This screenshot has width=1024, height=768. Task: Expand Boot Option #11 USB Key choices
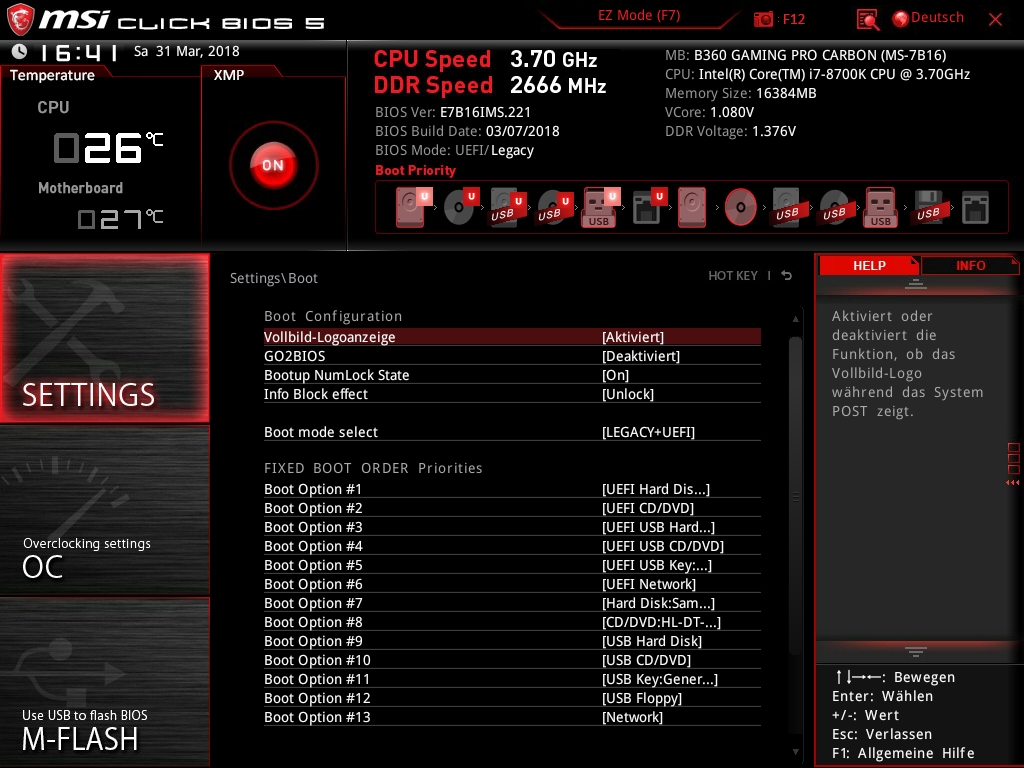(512, 679)
